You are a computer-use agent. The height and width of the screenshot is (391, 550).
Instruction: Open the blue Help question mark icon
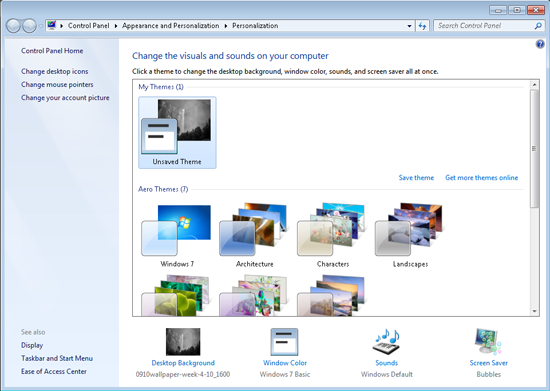point(540,44)
